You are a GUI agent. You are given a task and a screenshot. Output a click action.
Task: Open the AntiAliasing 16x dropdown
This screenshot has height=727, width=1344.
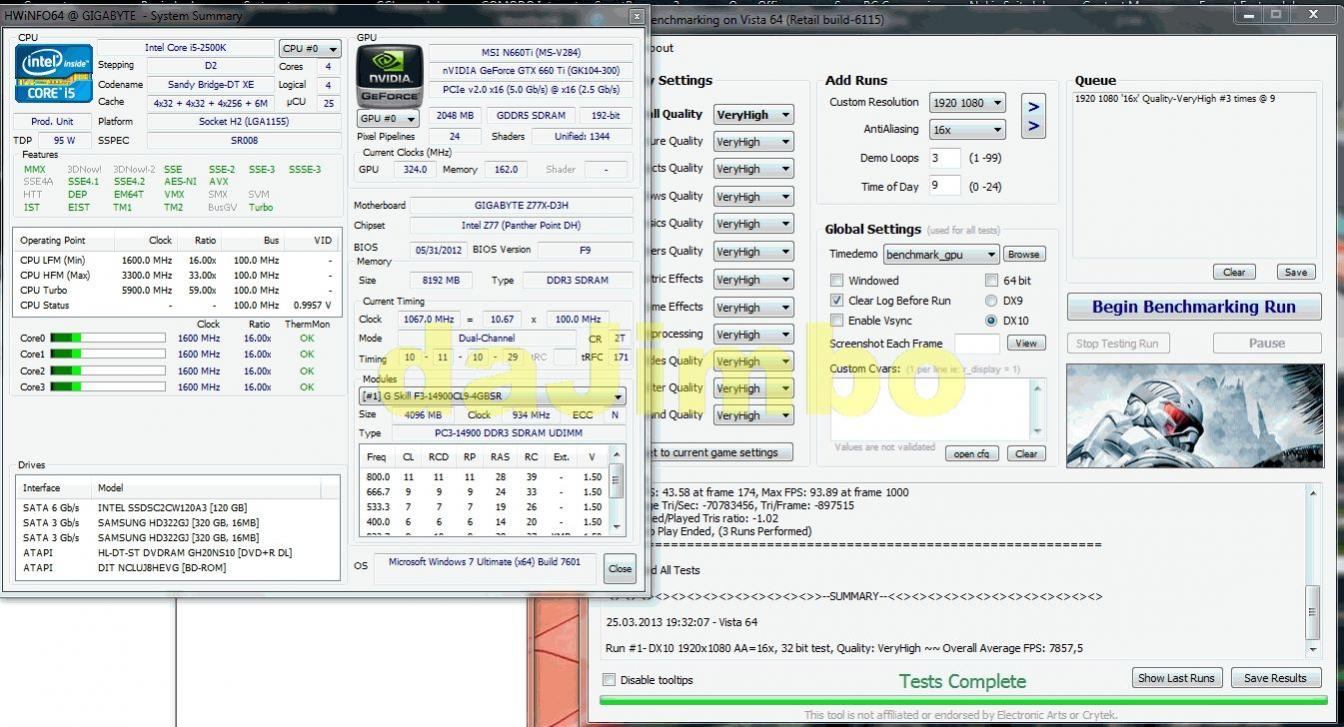click(966, 130)
